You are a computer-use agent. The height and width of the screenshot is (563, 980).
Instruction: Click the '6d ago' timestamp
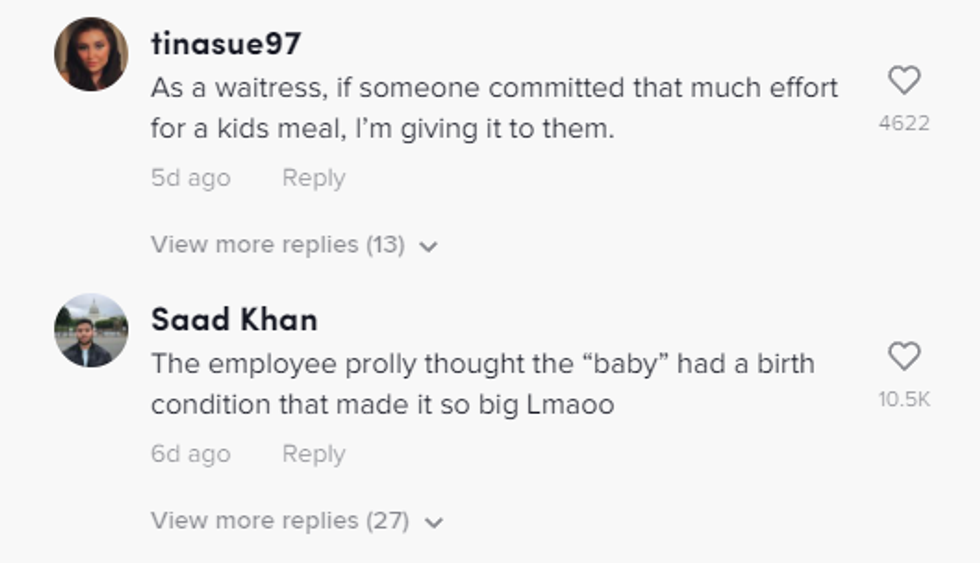(190, 454)
